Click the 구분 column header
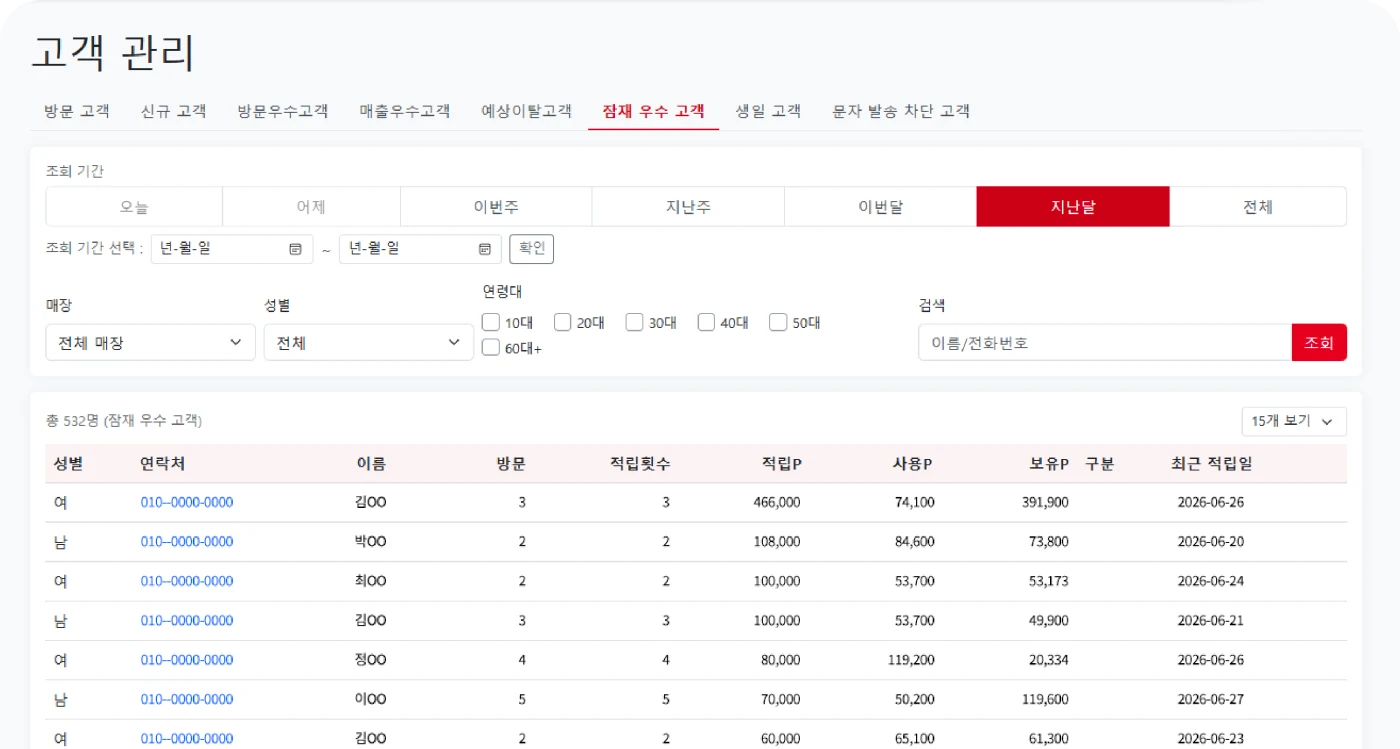Screen dimensions: 1400x749 [x=1099, y=464]
